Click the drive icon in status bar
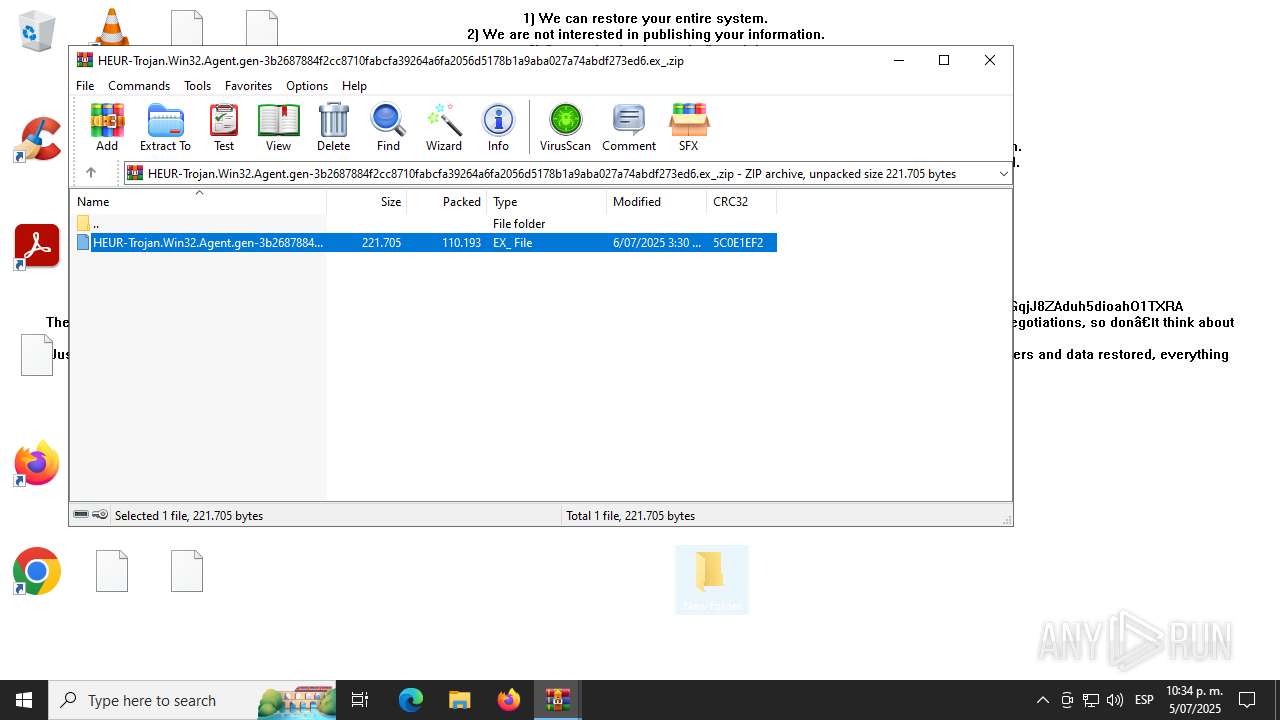Screen dimensions: 1280x720 pos(81,515)
